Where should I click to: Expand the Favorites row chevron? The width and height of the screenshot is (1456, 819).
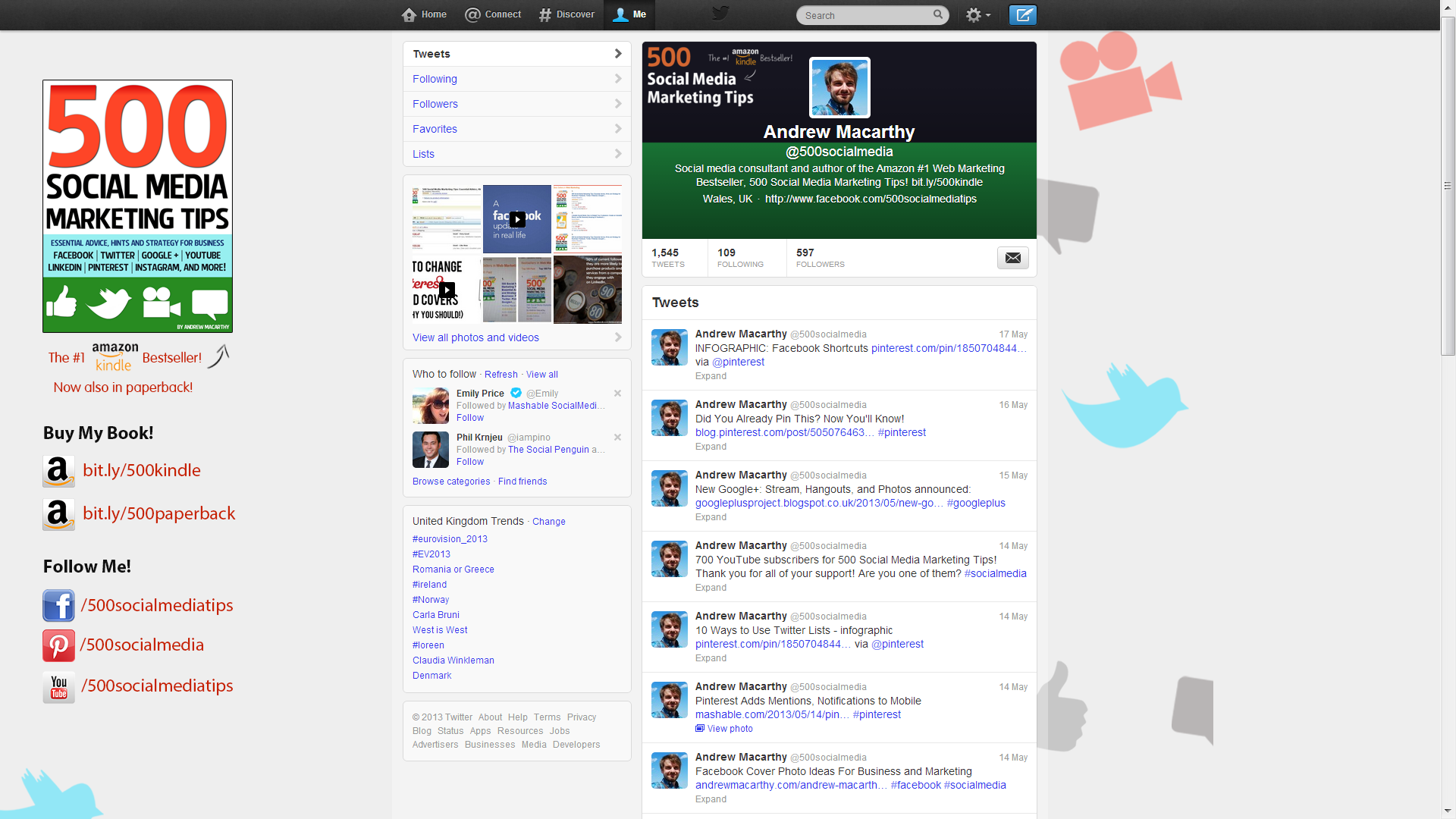click(618, 129)
